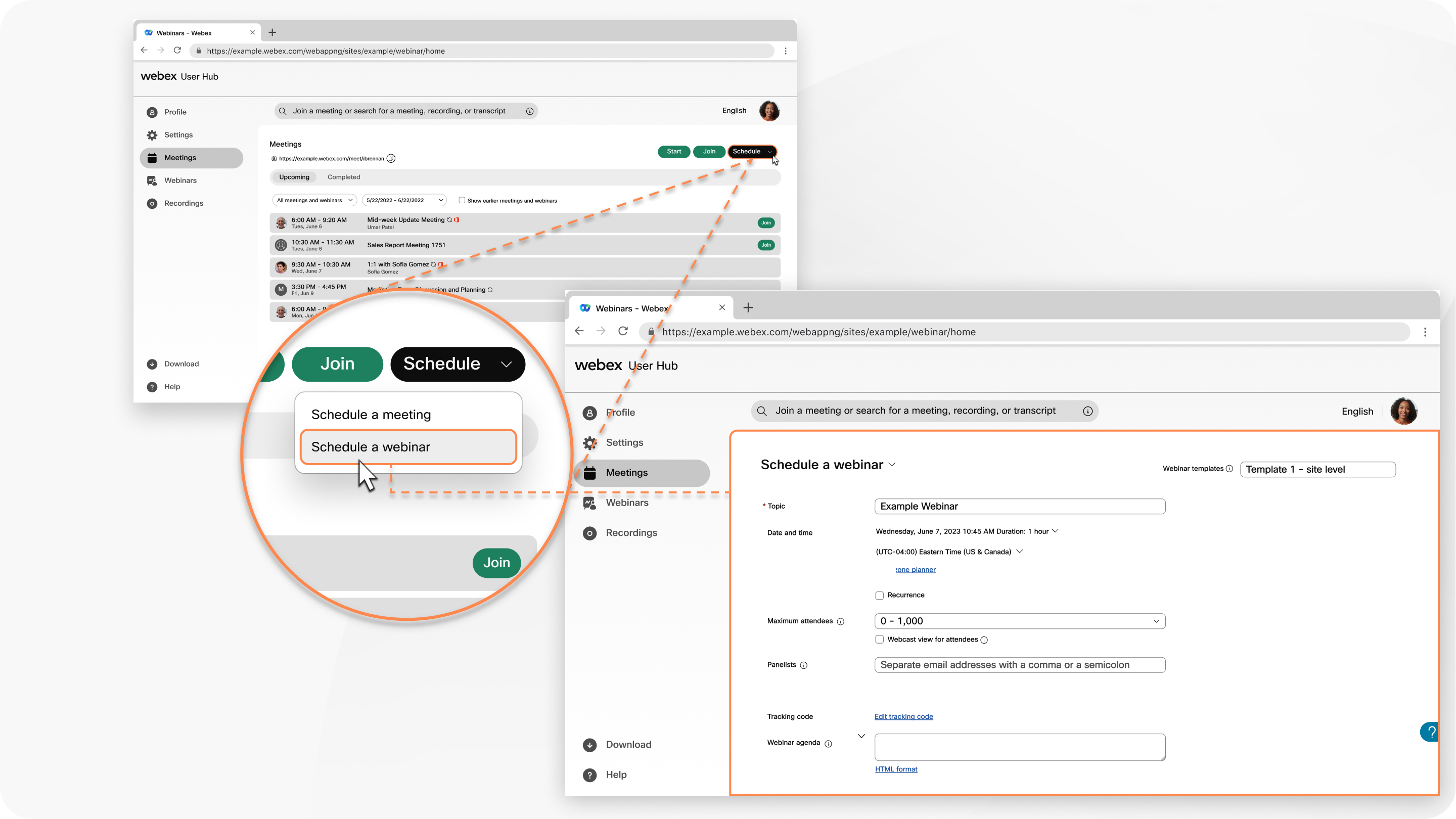This screenshot has width=1456, height=819.
Task: Expand the Maximum attendees range dropdown
Action: [x=1155, y=621]
